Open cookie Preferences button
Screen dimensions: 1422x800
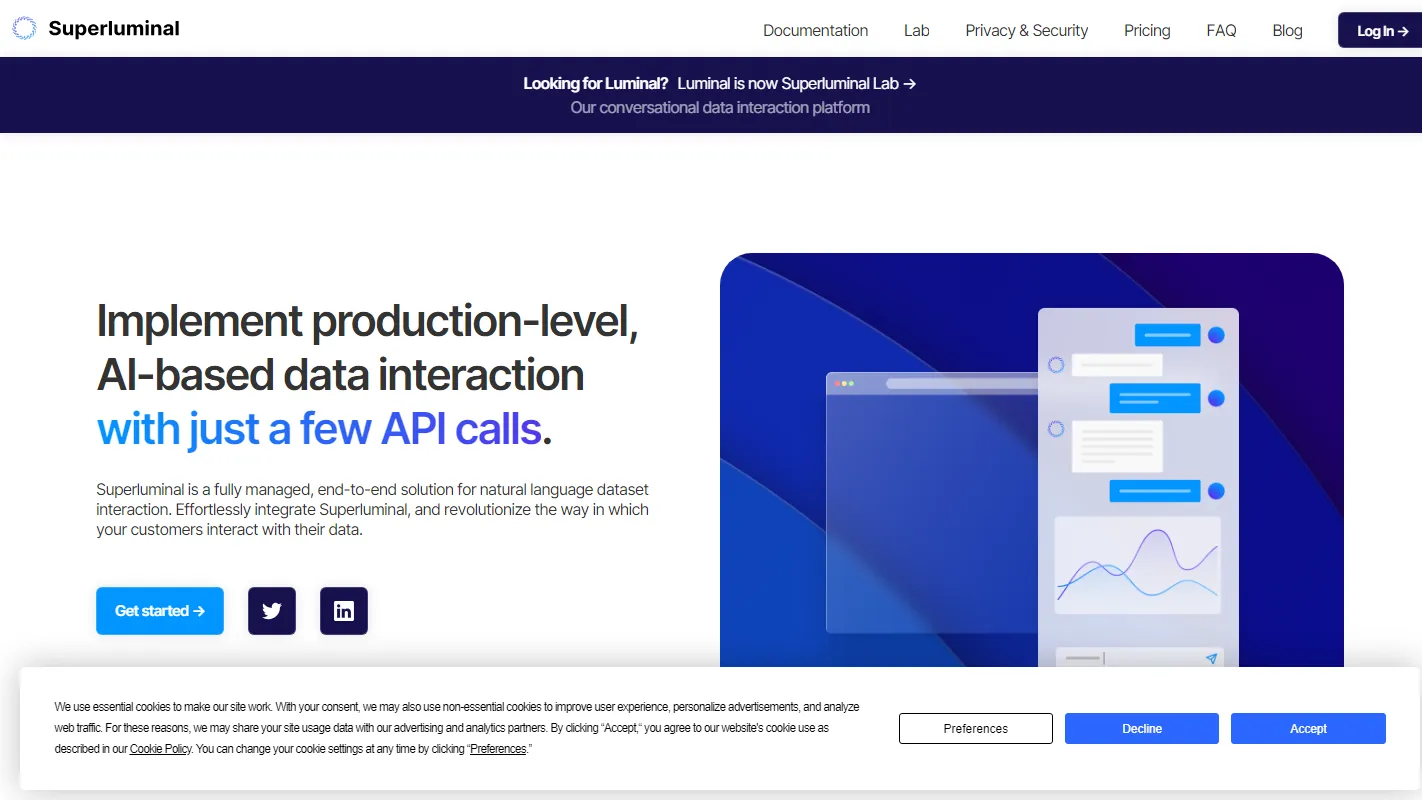(975, 728)
